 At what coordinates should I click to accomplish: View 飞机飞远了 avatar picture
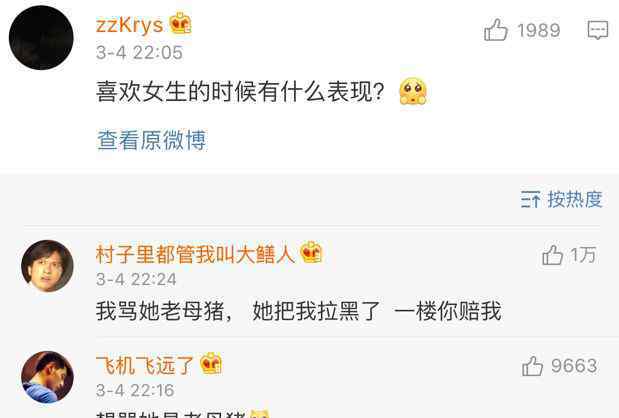47,377
